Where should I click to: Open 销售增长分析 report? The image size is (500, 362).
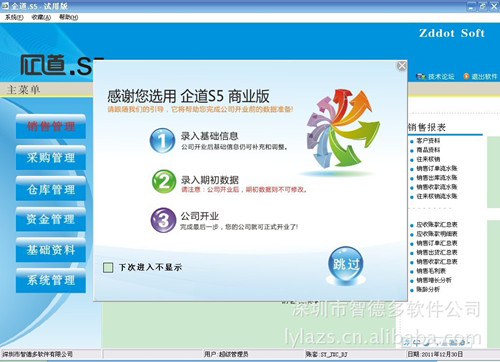coord(434,280)
